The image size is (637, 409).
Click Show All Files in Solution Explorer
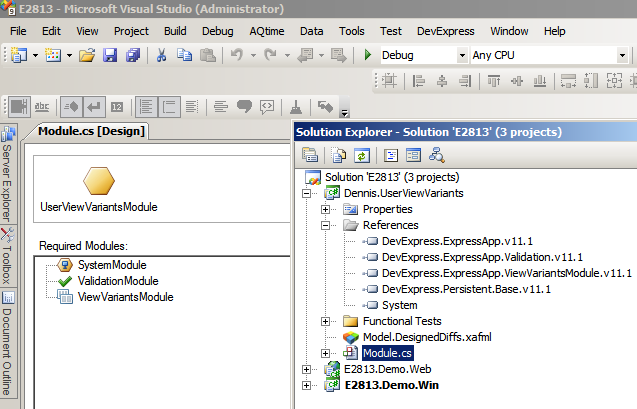point(338,155)
